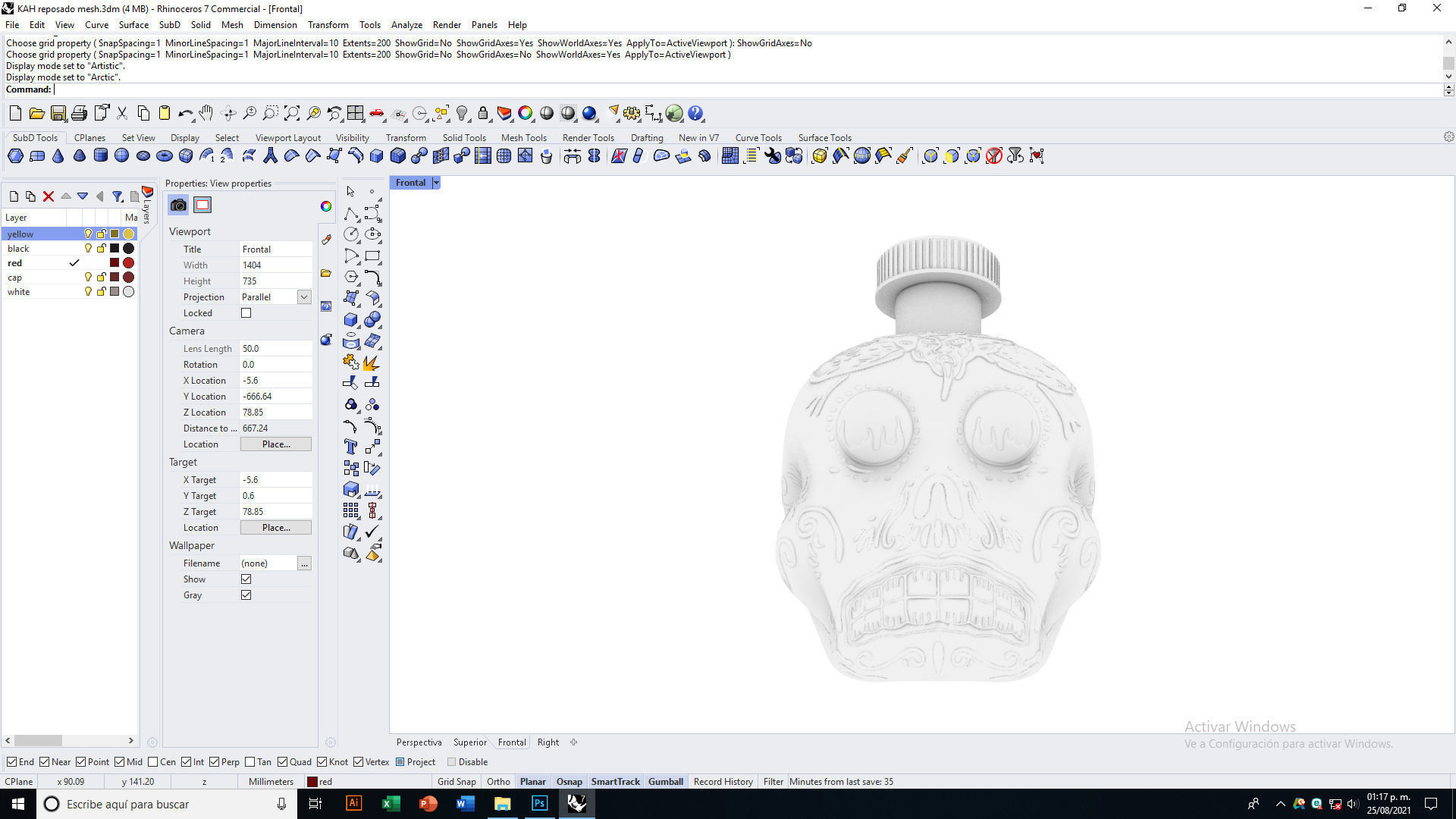Click the black layer material circle
1456x819 pixels.
(129, 249)
